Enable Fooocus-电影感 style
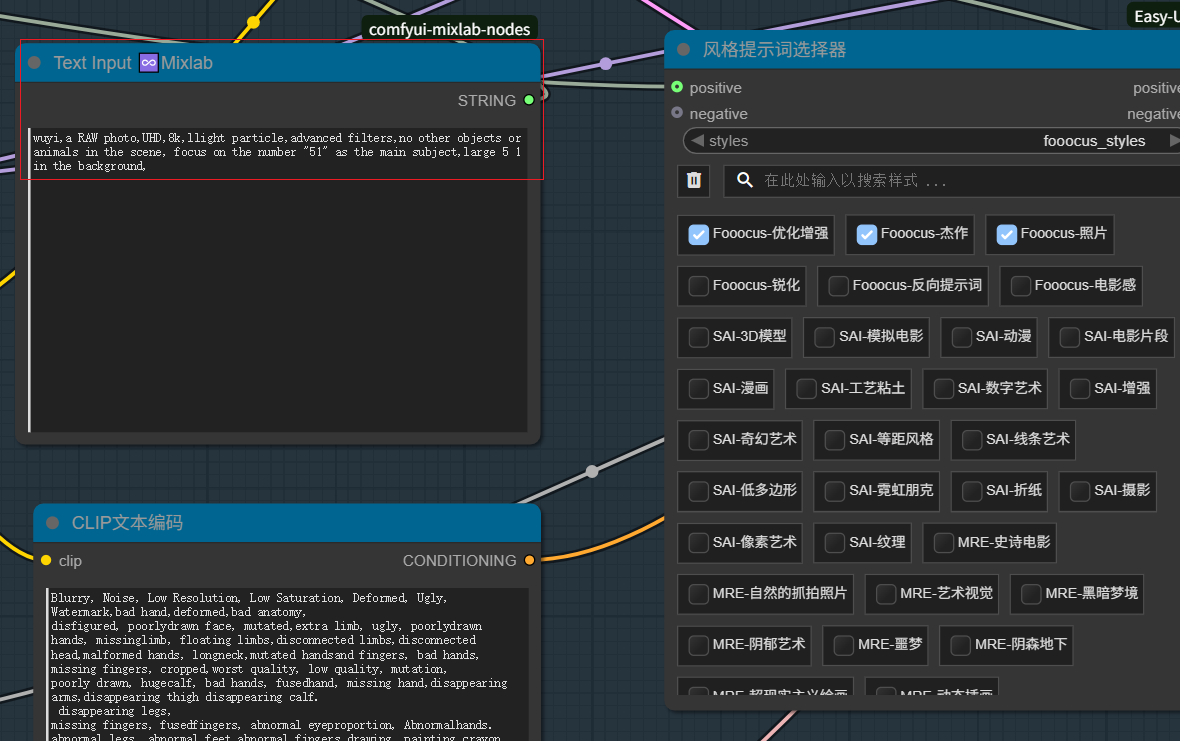 (x=1020, y=286)
